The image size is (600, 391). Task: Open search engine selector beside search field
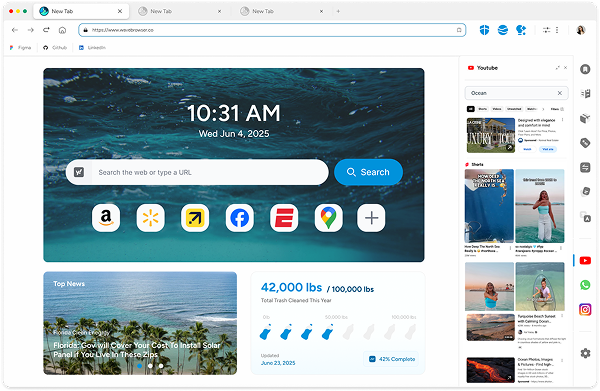pyautogui.click(x=79, y=173)
